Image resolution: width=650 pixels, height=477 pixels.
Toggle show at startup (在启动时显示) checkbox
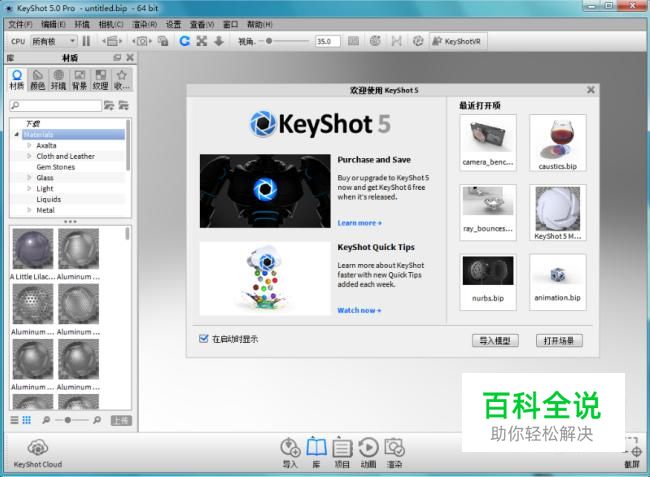click(203, 339)
